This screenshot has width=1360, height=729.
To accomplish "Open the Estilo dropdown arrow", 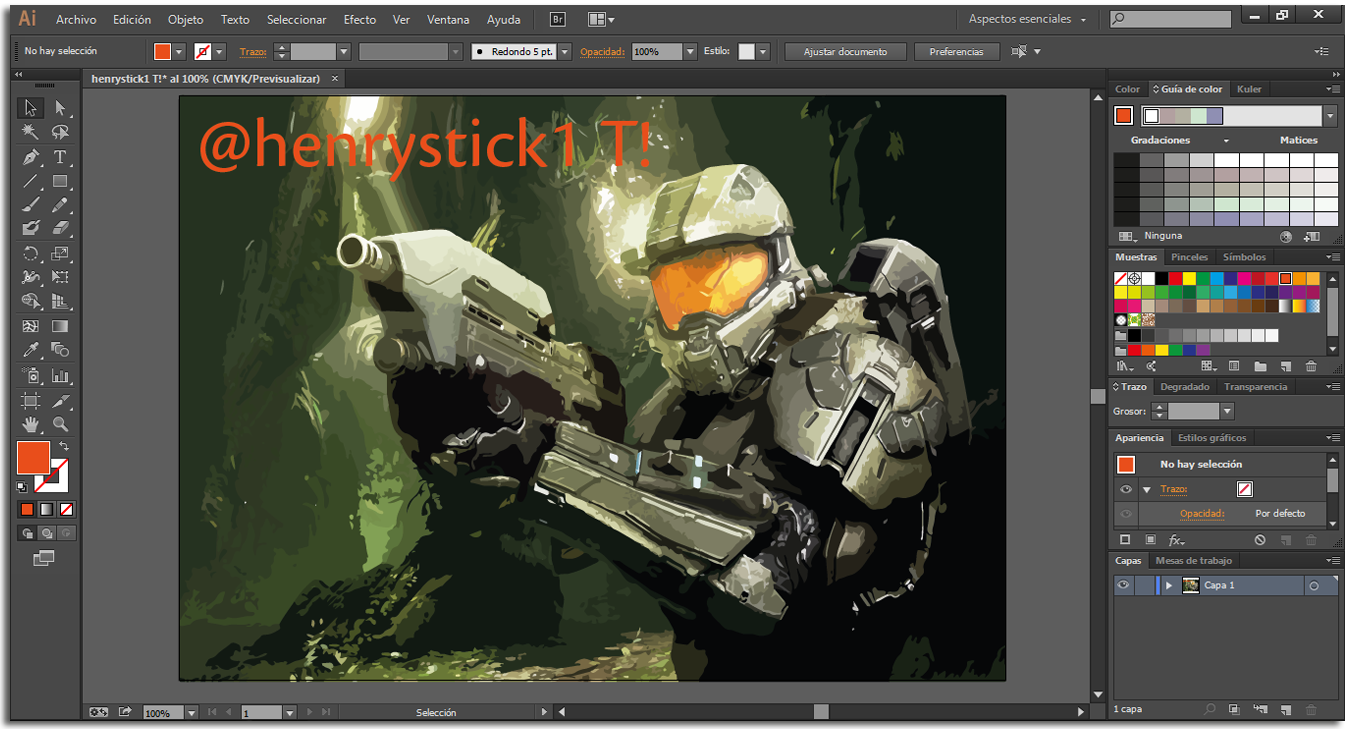I will pyautogui.click(x=763, y=52).
